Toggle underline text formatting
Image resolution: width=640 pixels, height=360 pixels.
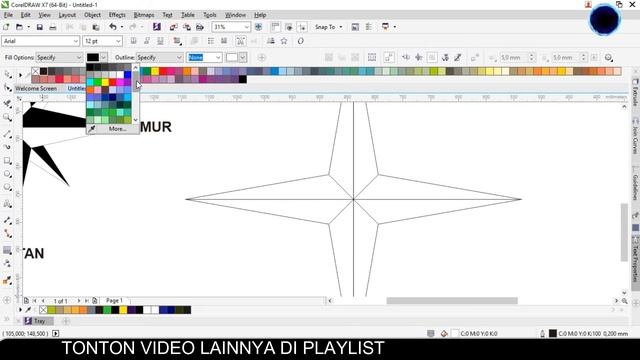click(160, 41)
